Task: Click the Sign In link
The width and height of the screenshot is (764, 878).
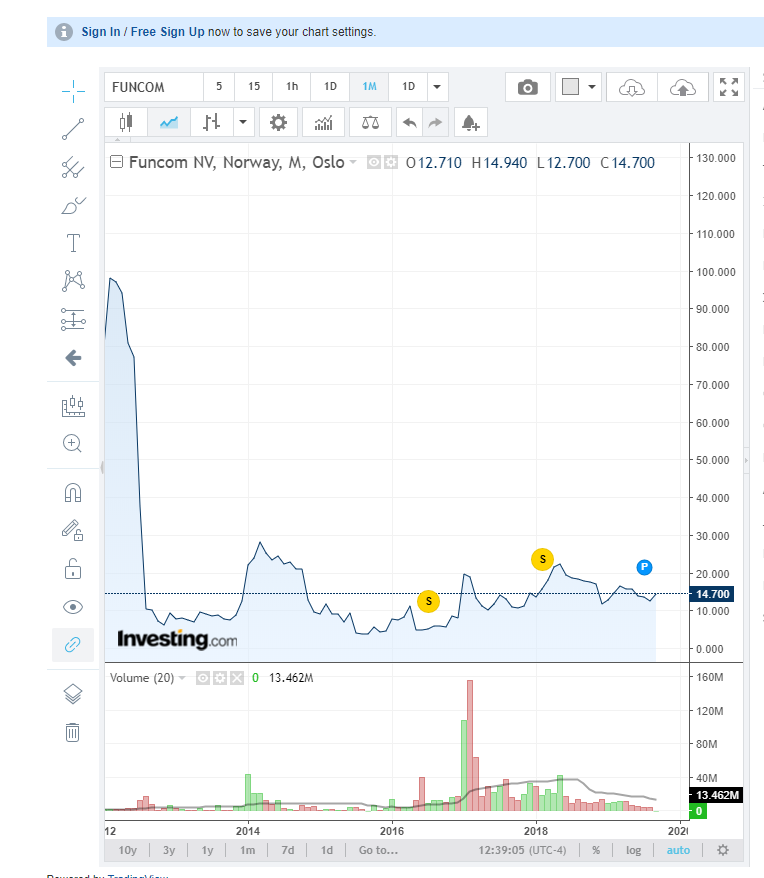Action: (101, 32)
